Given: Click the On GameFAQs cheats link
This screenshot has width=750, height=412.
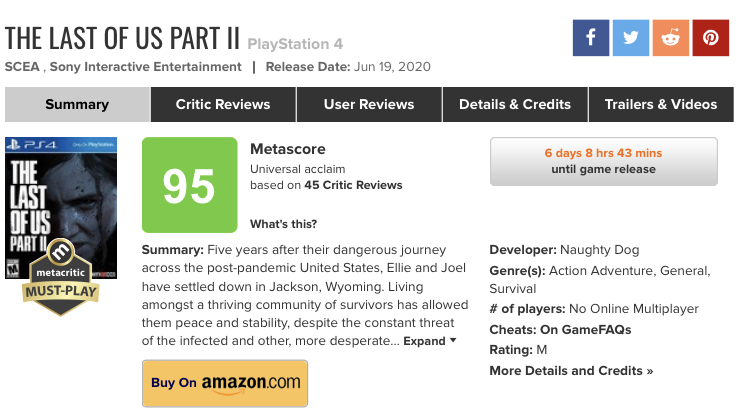Looking at the screenshot, I should coord(585,330).
